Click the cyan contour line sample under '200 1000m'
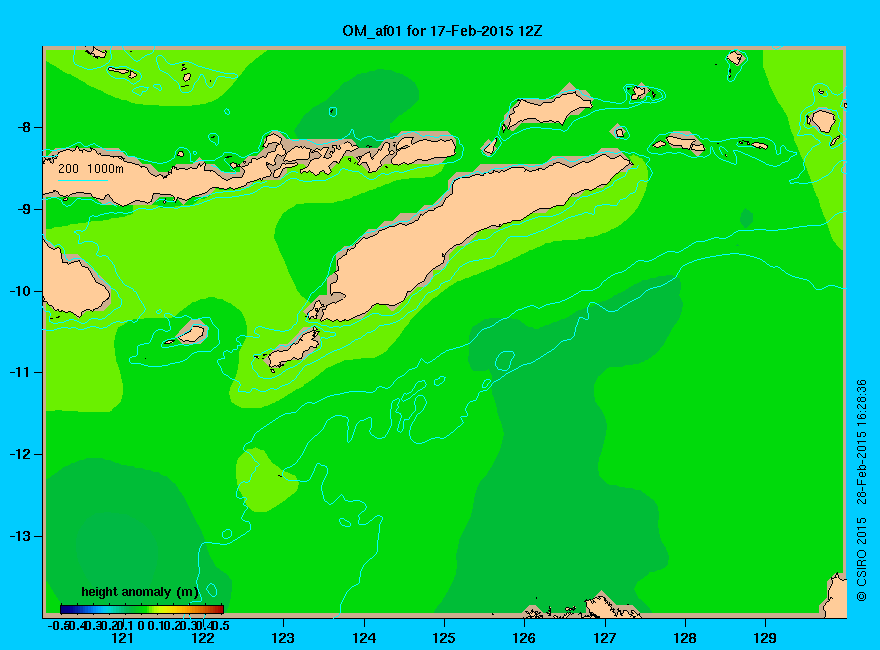 (82, 181)
